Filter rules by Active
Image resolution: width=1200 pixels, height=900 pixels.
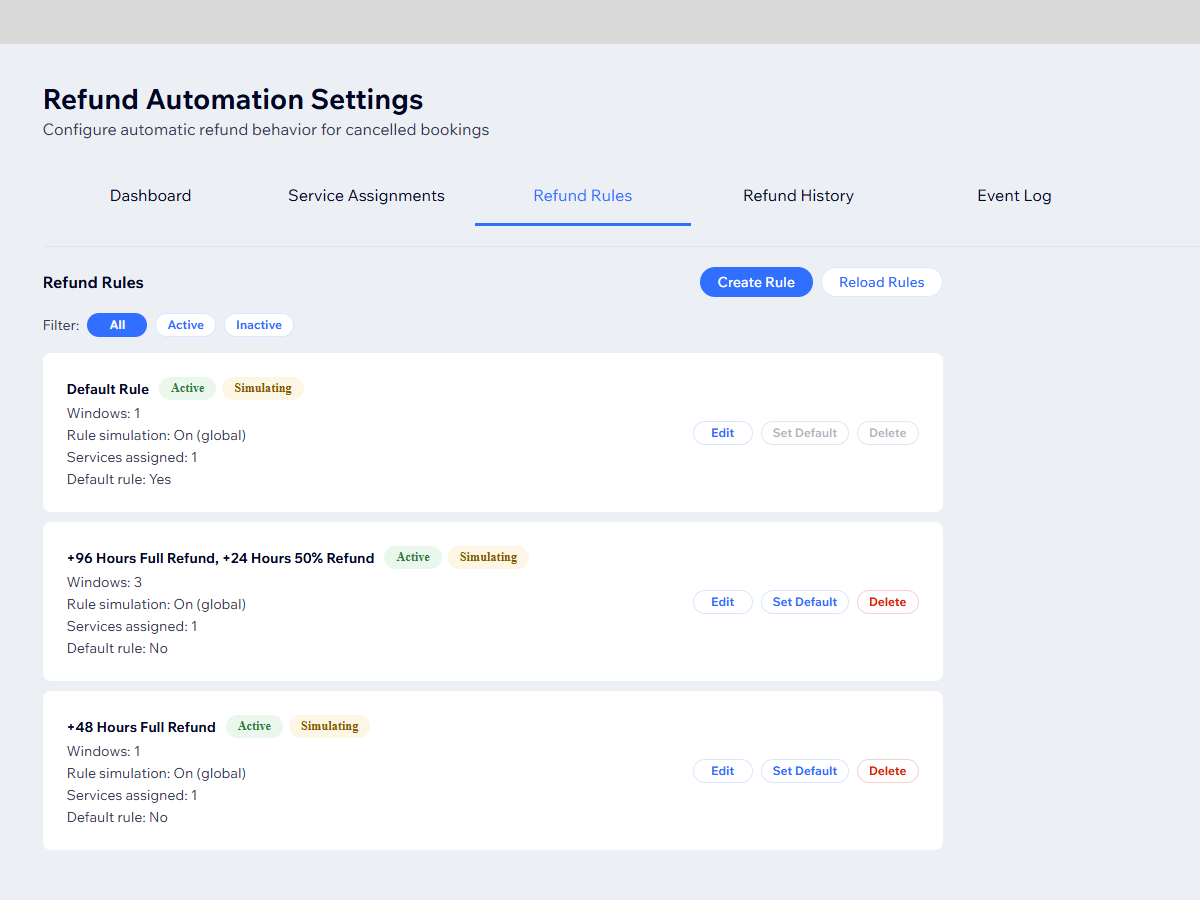(x=186, y=325)
